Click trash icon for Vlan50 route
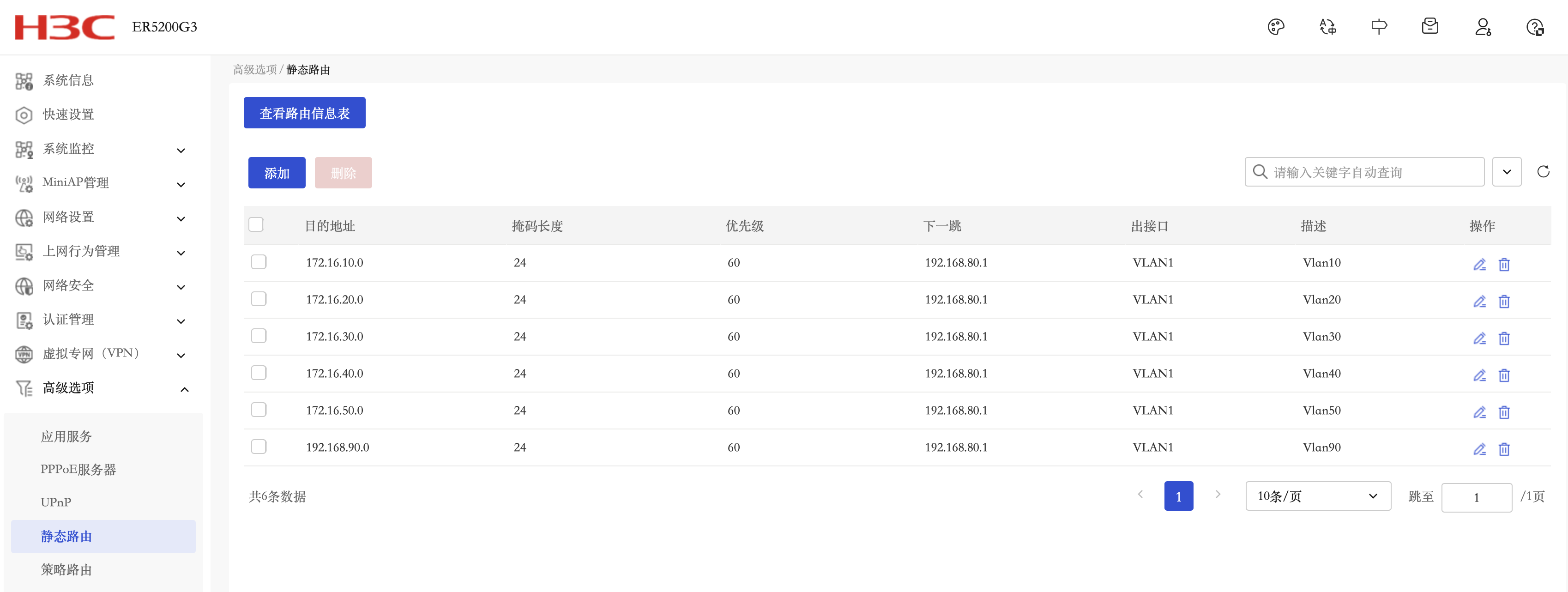Screen dimensions: 1568x592 (1503, 412)
